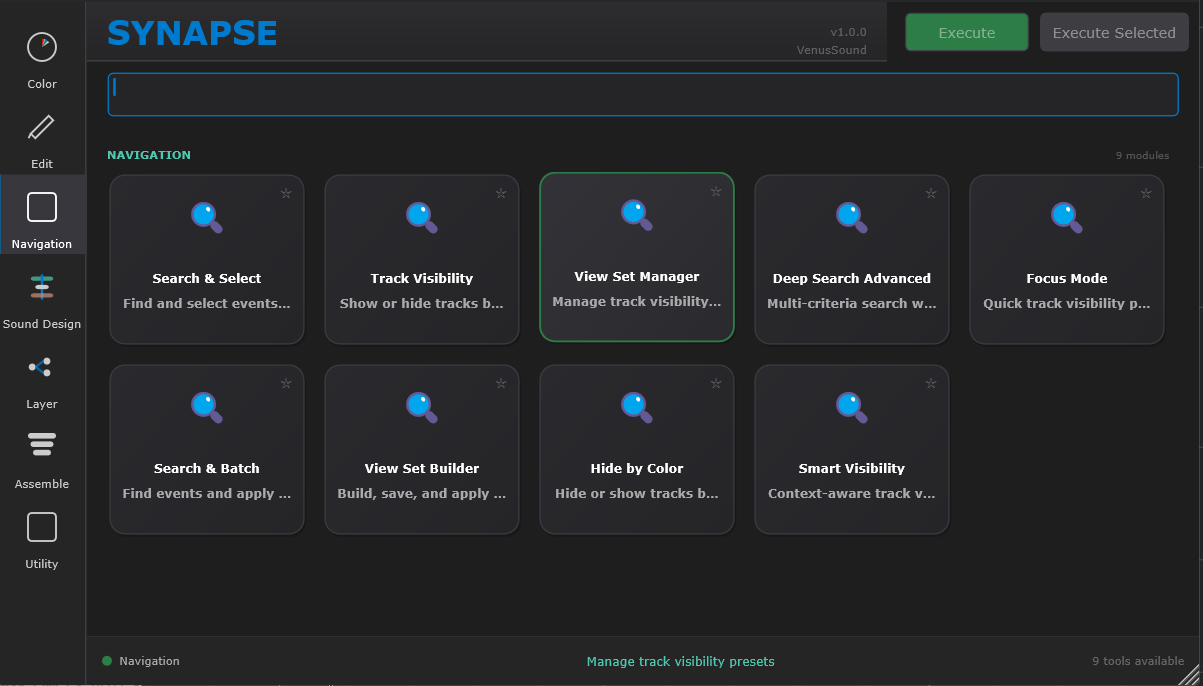Click the green Navigation status indicator dot
1203x686 pixels.
107,661
